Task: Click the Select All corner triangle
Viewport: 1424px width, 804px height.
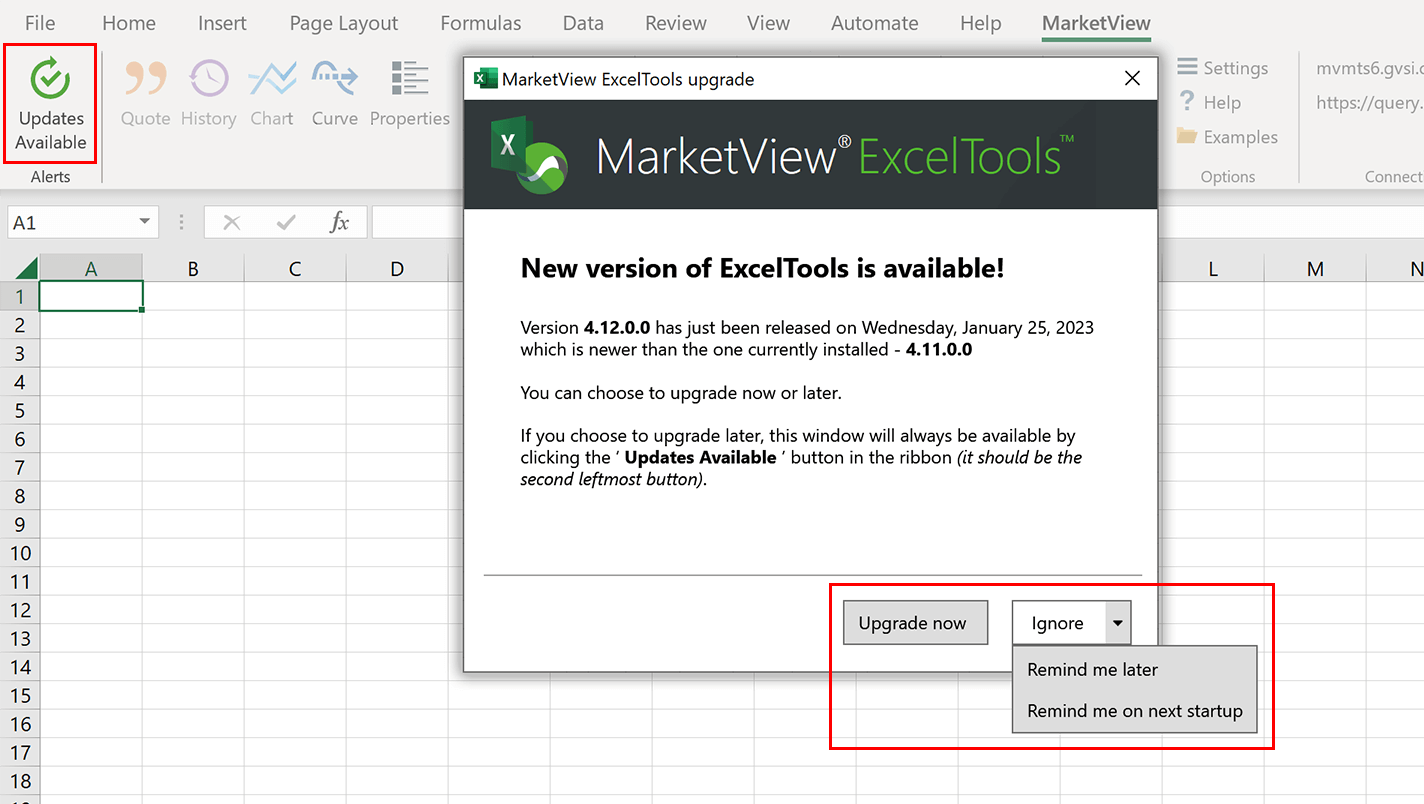Action: click(x=26, y=268)
